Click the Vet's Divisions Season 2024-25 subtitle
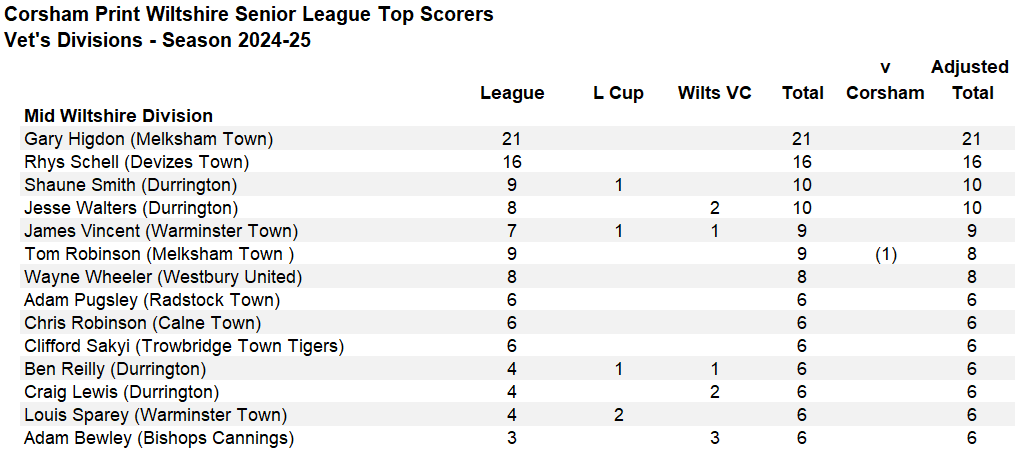The width and height of the screenshot is (1015, 449). (x=157, y=40)
